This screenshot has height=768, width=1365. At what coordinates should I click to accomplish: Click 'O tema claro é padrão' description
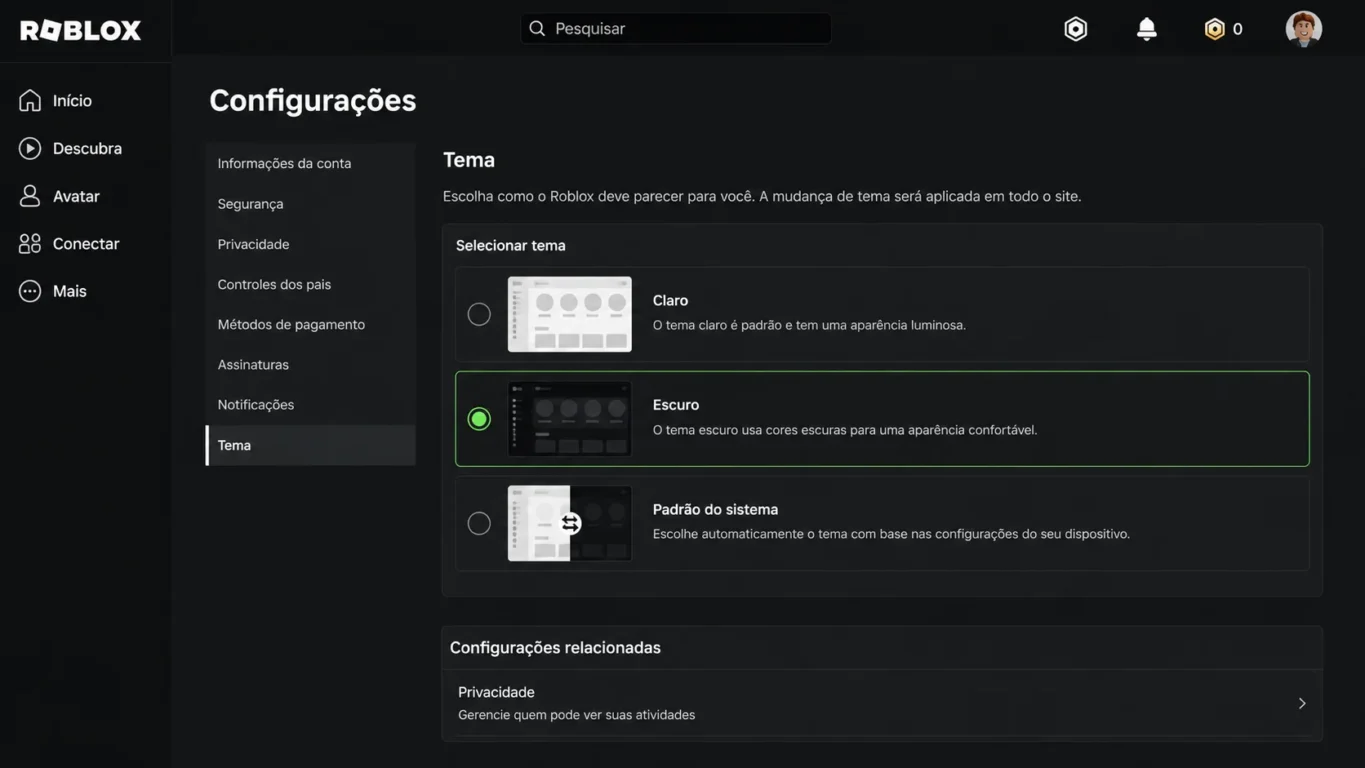click(809, 325)
